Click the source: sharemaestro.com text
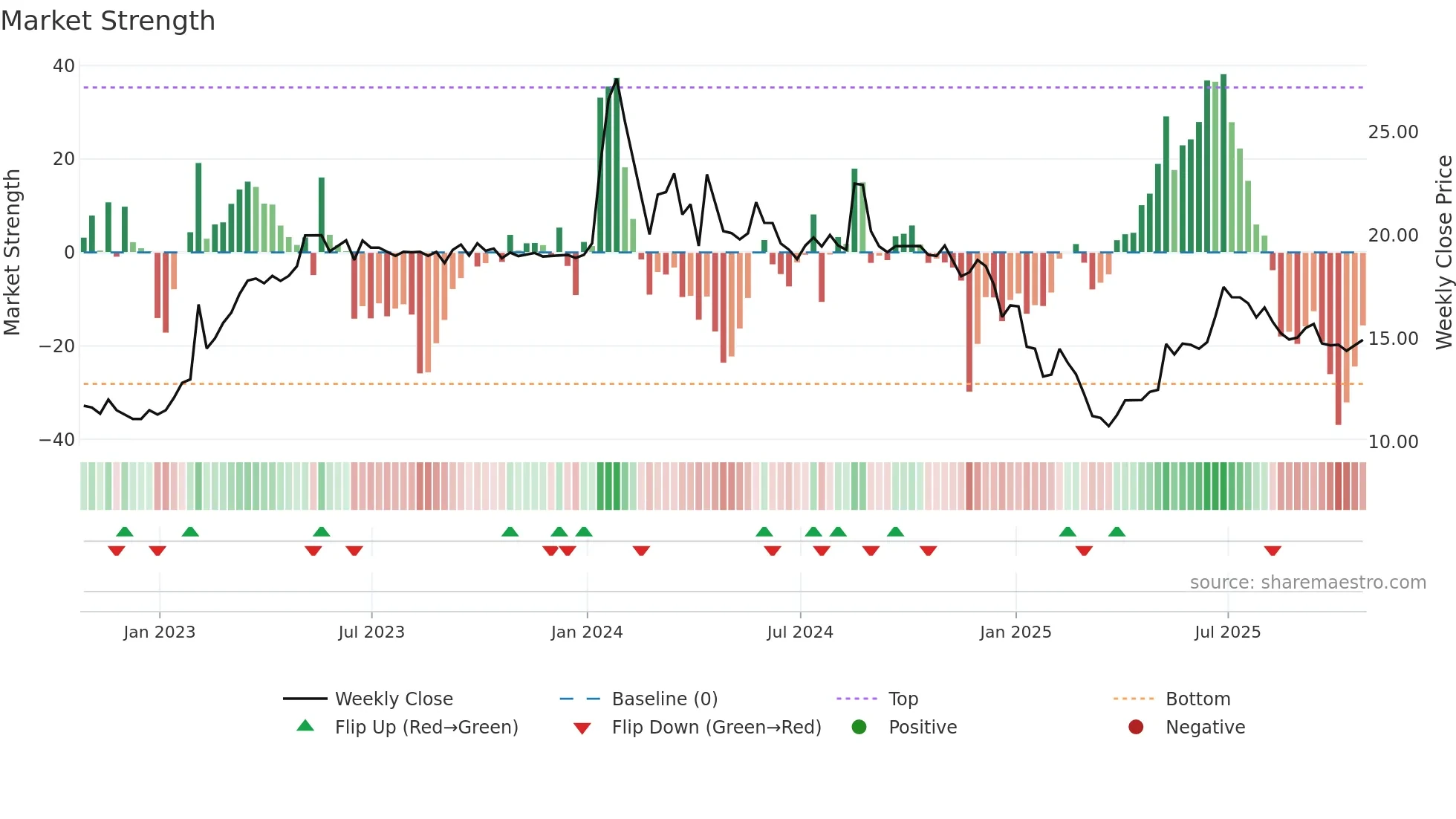The image size is (1456, 819). (1308, 582)
